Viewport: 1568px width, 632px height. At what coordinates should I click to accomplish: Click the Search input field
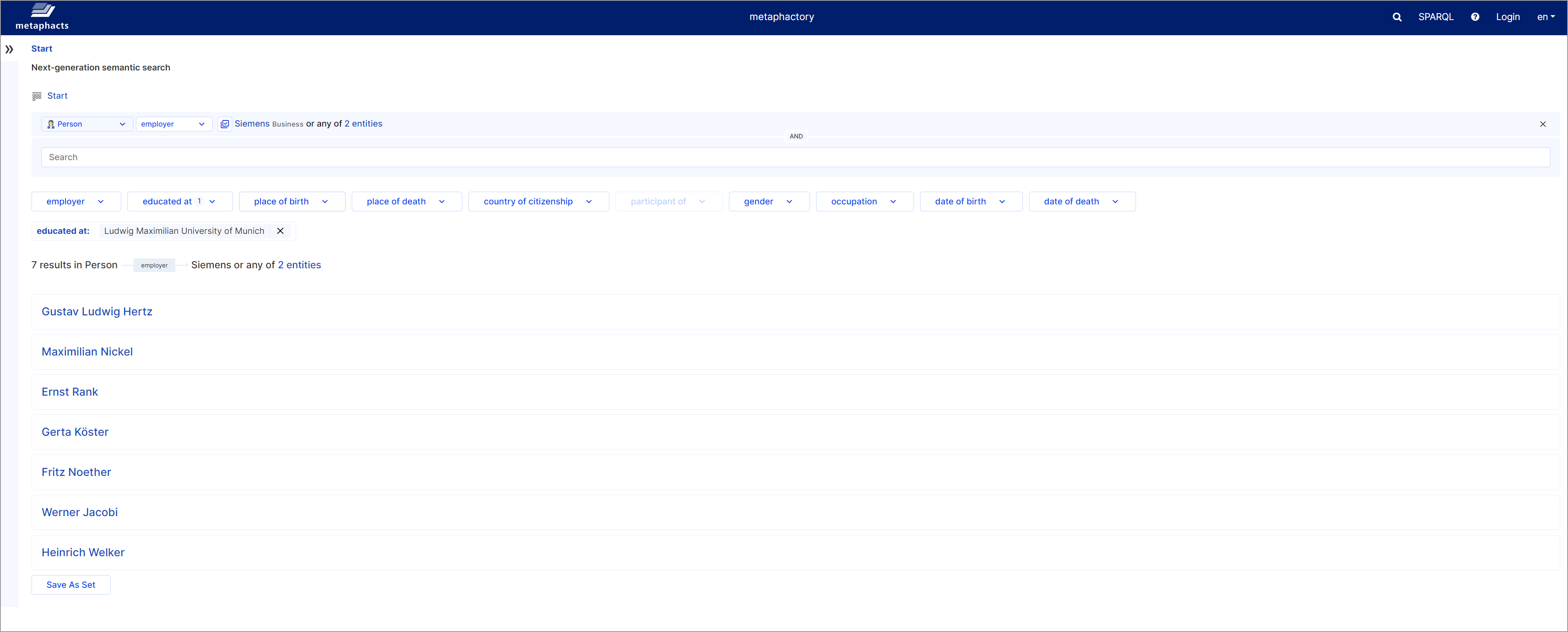pos(795,157)
